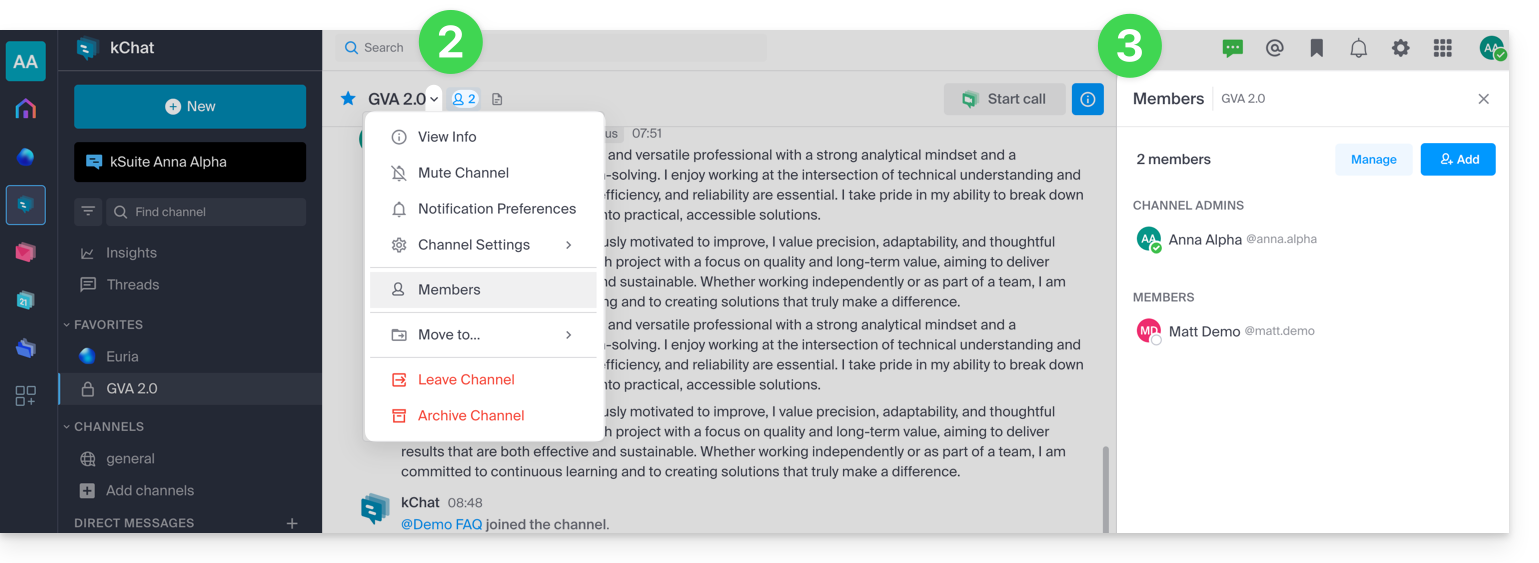Image resolution: width=1539 pixels, height=563 pixels.
Task: Open settings via the gear icon
Action: [1400, 48]
